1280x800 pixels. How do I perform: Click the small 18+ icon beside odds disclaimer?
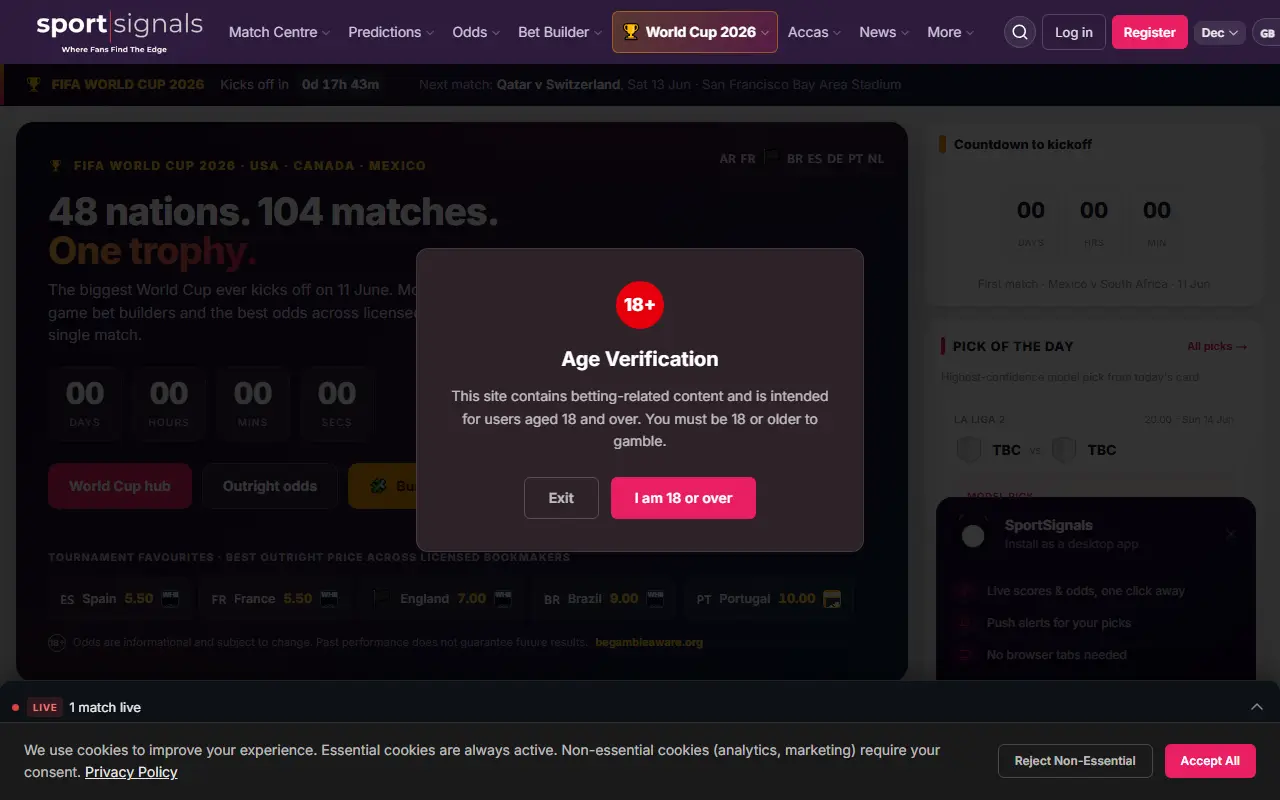pos(57,642)
